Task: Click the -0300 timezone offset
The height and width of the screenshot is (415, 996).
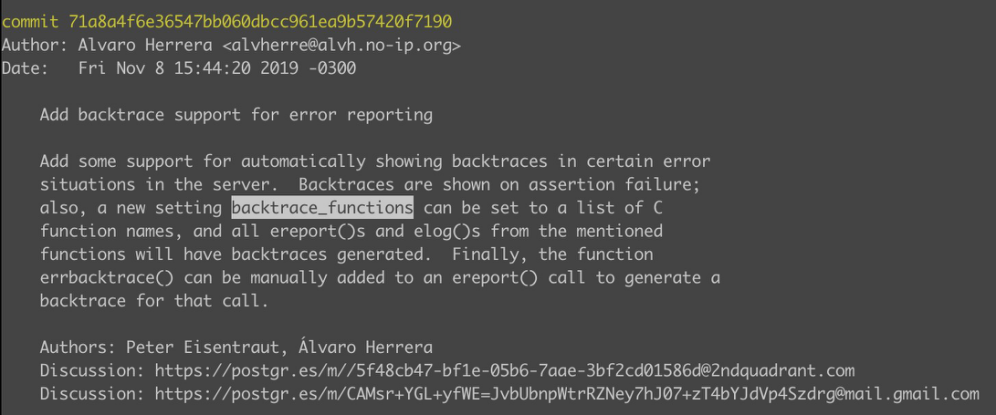Action: point(336,68)
